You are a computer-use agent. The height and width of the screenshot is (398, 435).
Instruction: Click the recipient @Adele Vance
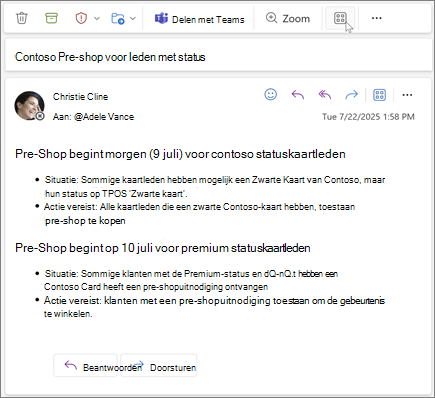[104, 117]
